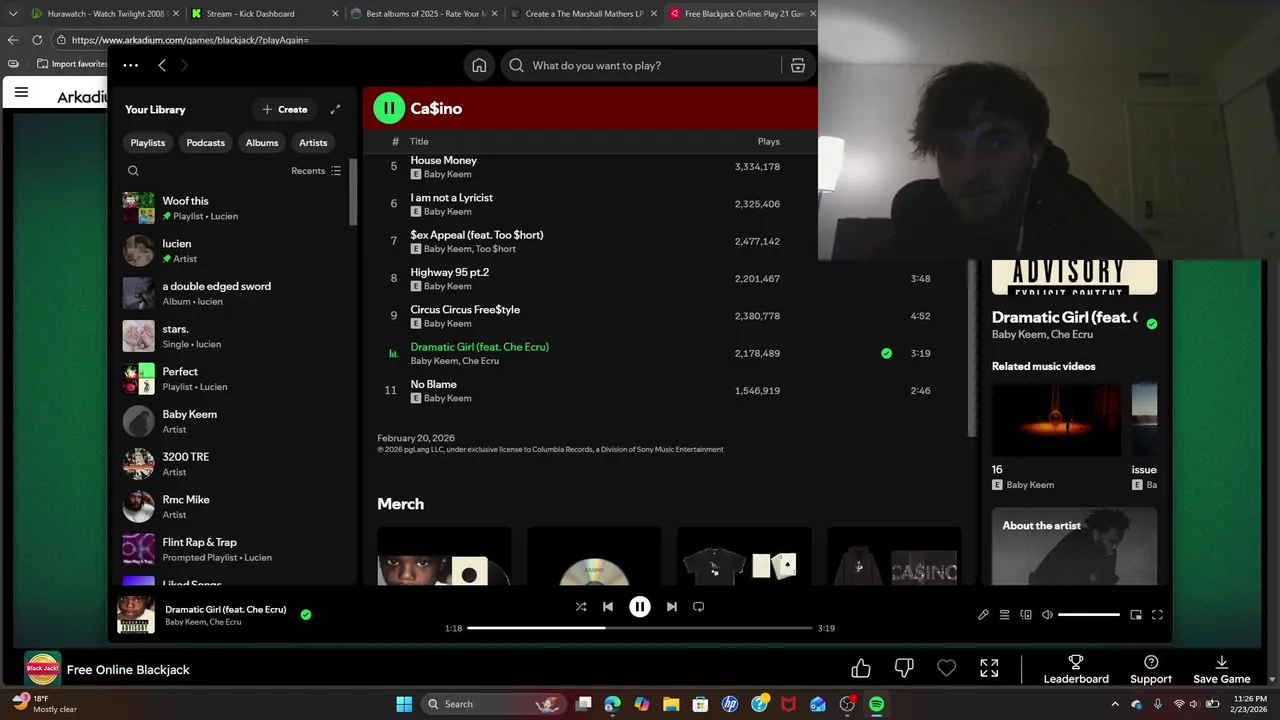Viewport: 1280px width, 720px height.
Task: Favorite the game with heart icon
Action: point(947,668)
